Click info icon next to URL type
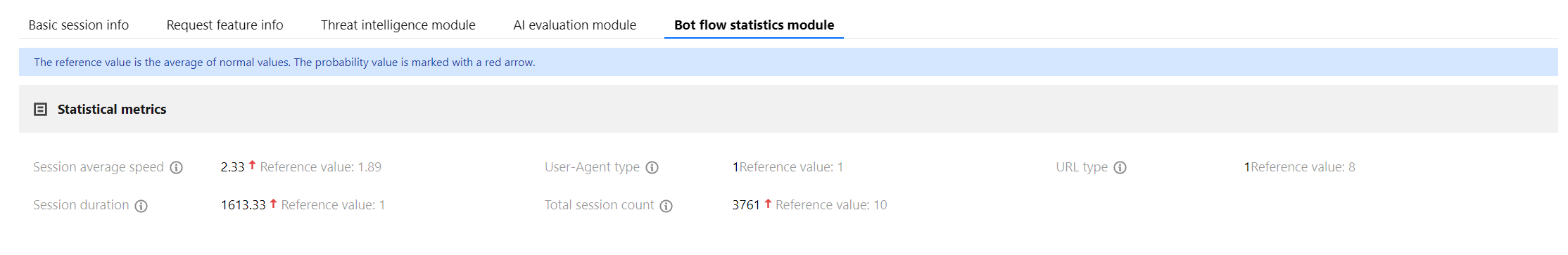Viewport: 1568px width, 255px height. coord(1120,168)
